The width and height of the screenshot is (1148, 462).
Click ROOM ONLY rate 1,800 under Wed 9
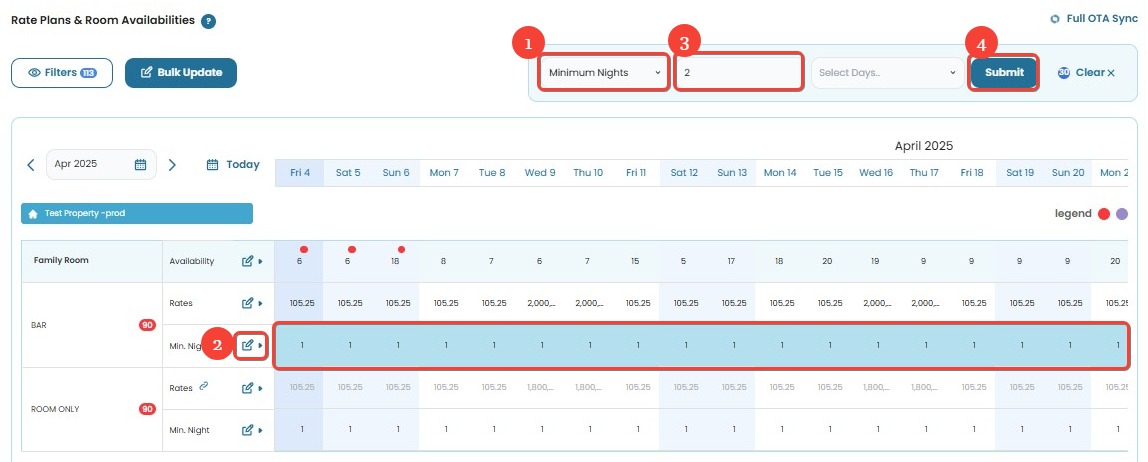tap(540, 387)
